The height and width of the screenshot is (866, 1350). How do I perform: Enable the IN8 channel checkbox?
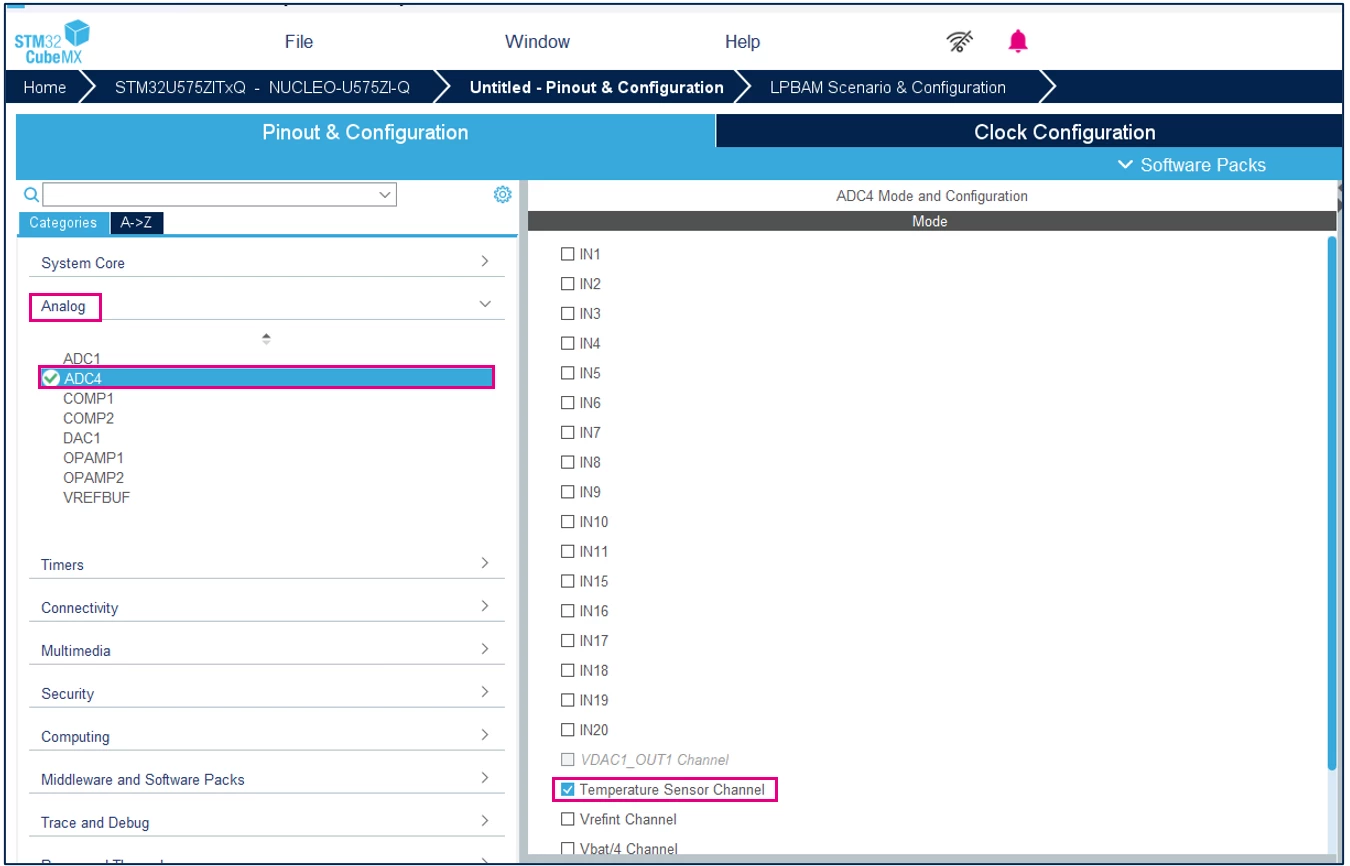(x=568, y=463)
